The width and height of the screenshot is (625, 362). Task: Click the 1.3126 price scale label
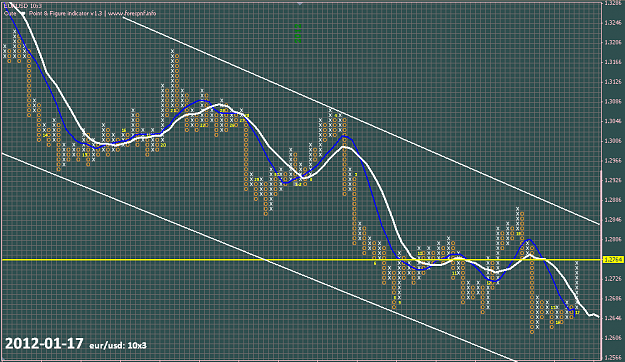click(x=613, y=82)
